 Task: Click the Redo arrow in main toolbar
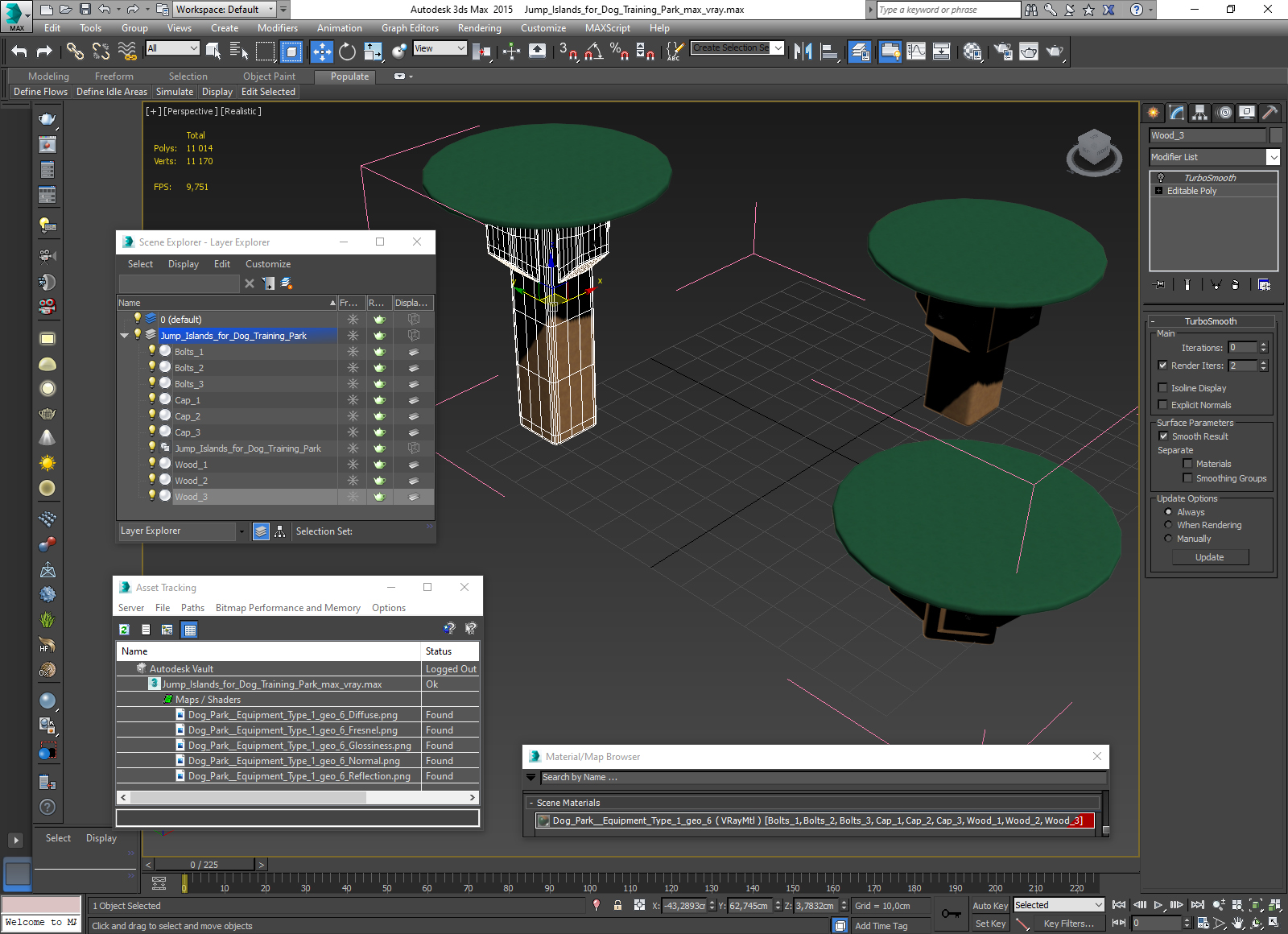44,51
